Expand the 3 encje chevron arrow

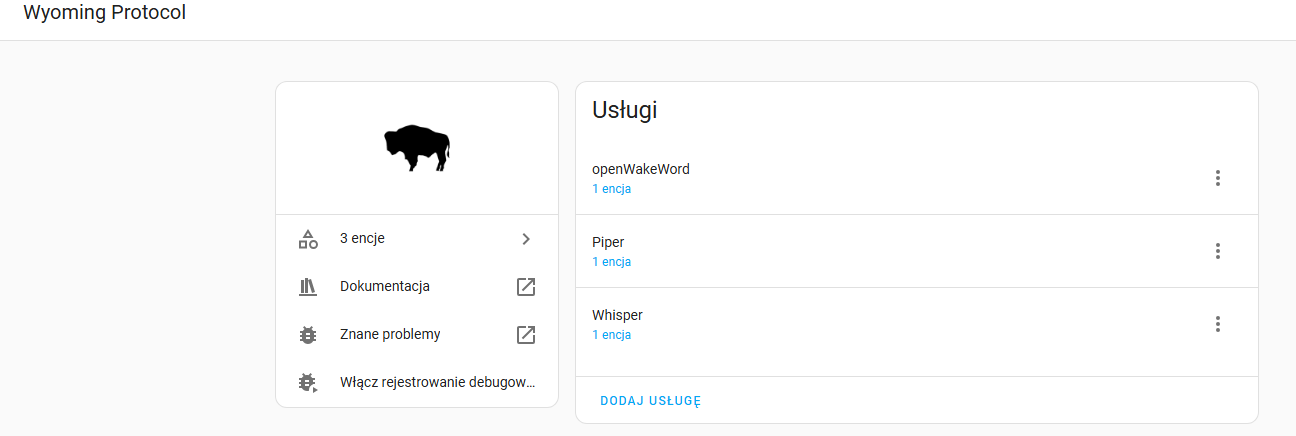pyautogui.click(x=526, y=239)
